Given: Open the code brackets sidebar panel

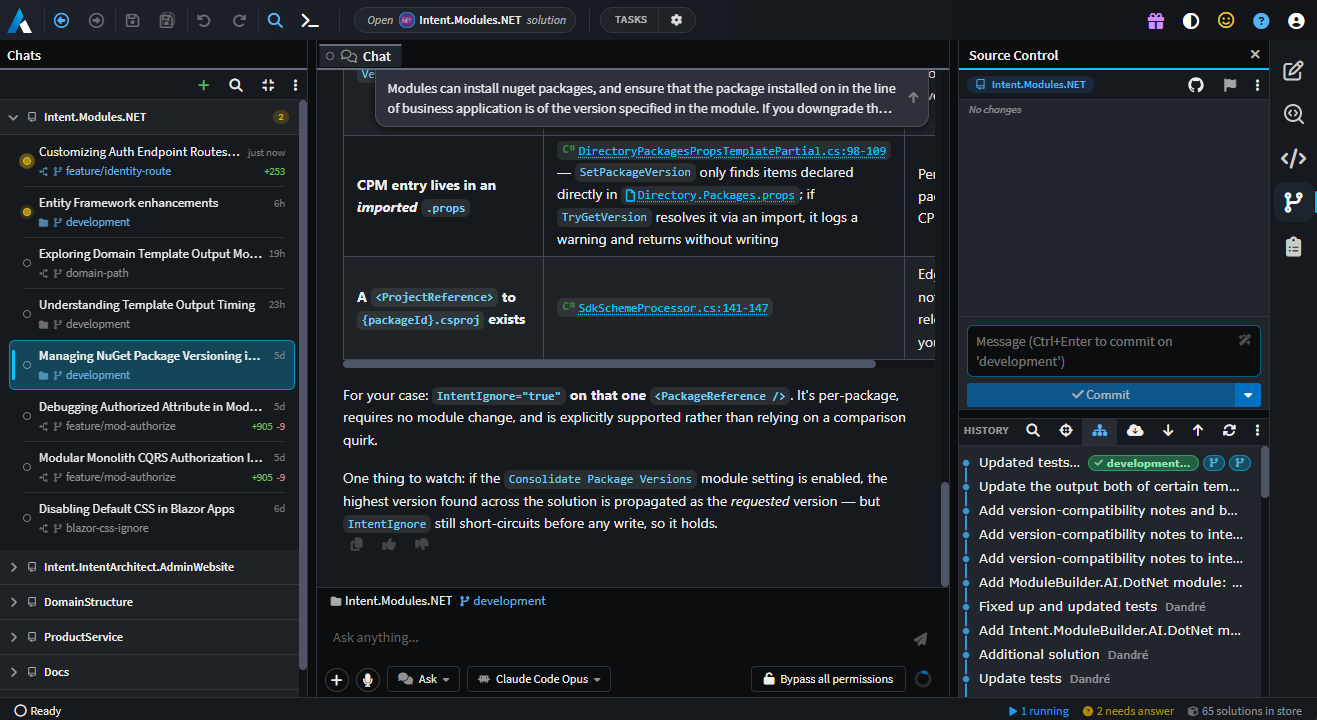Looking at the screenshot, I should point(1294,158).
